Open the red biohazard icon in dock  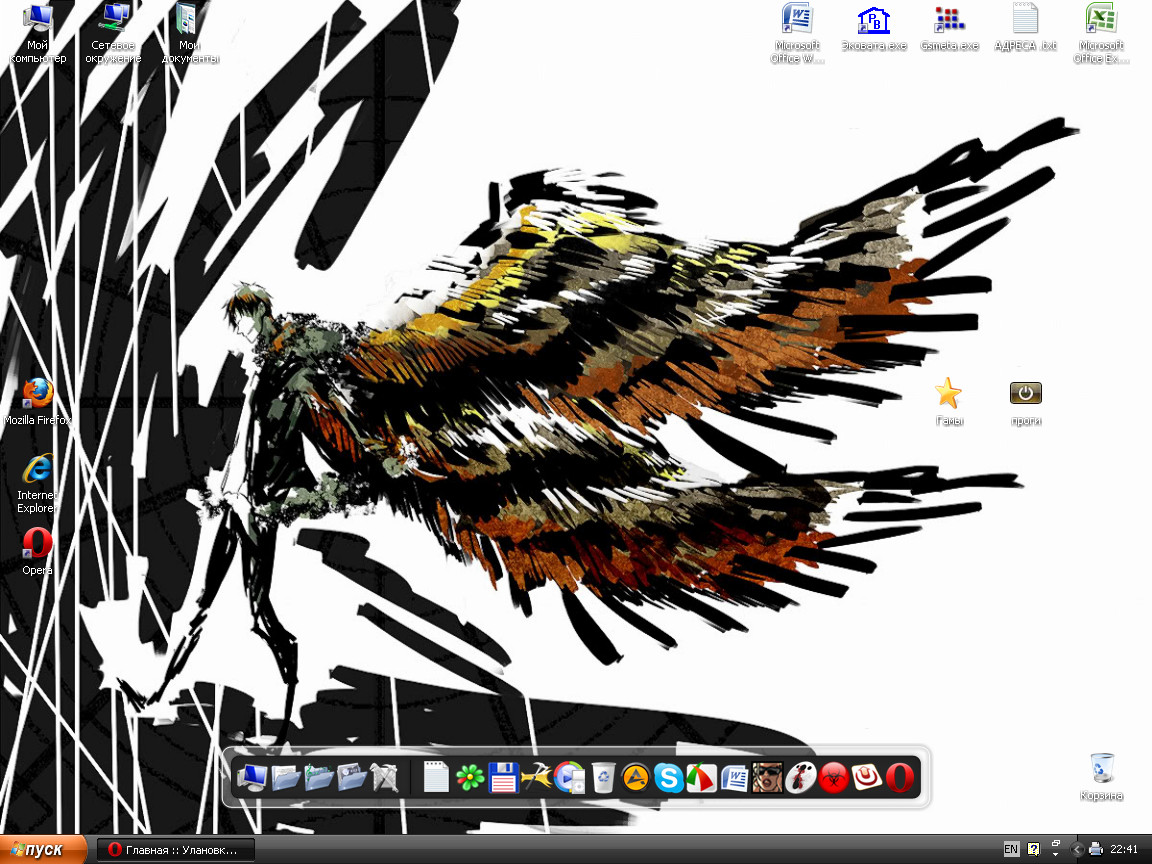[x=833, y=777]
